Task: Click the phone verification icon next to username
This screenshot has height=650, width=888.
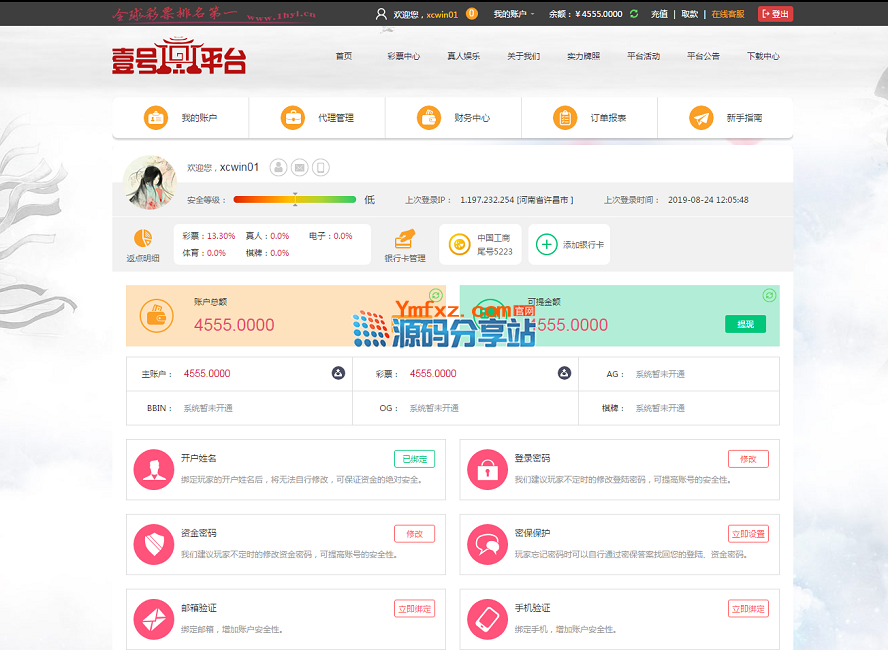Action: pyautogui.click(x=320, y=168)
